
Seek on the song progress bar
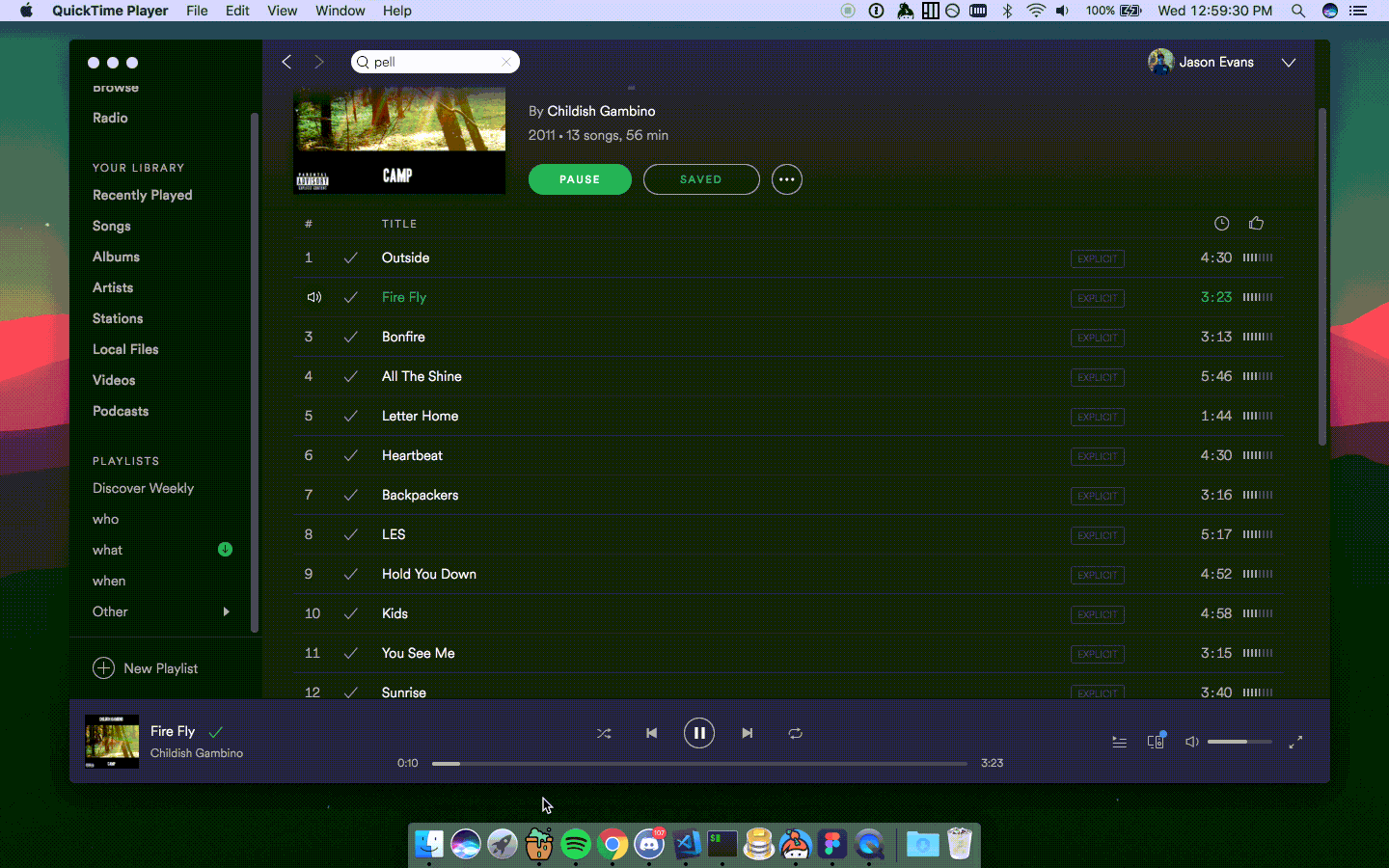(x=699, y=763)
